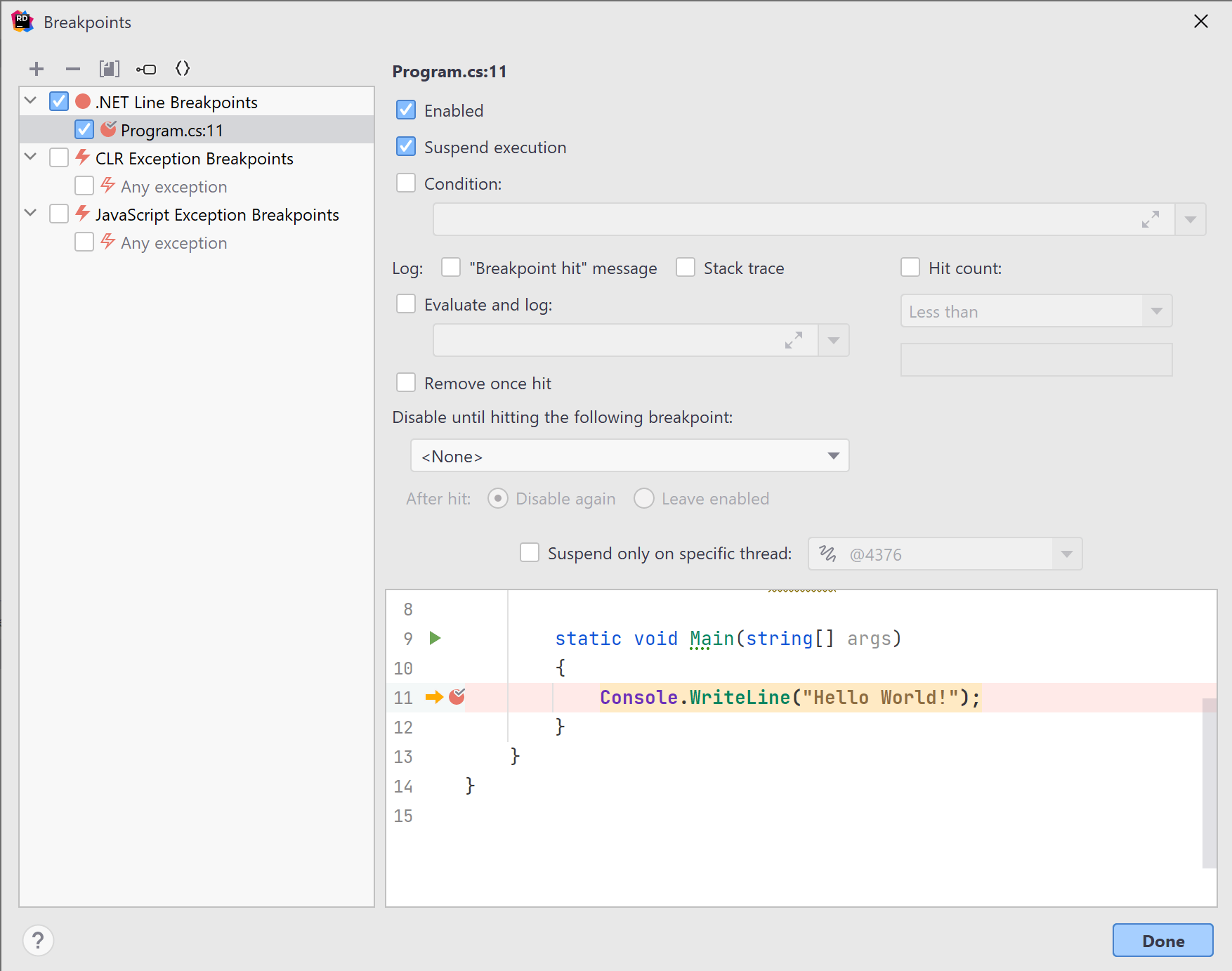Screen dimensions: 1232x971
Task: Add a new breakpoint with the plus icon
Action: pos(37,68)
